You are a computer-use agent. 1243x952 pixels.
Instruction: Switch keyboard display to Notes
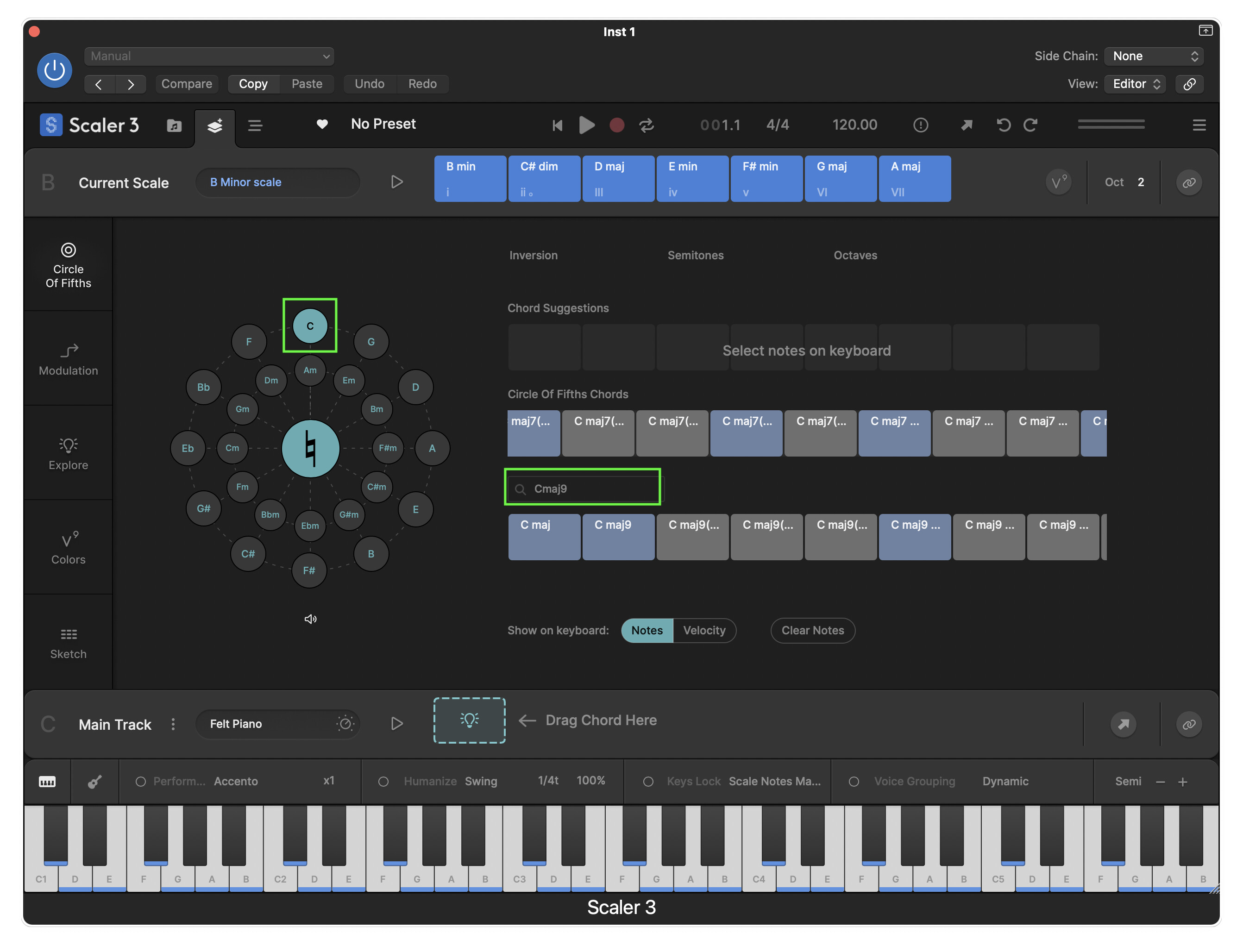click(647, 631)
